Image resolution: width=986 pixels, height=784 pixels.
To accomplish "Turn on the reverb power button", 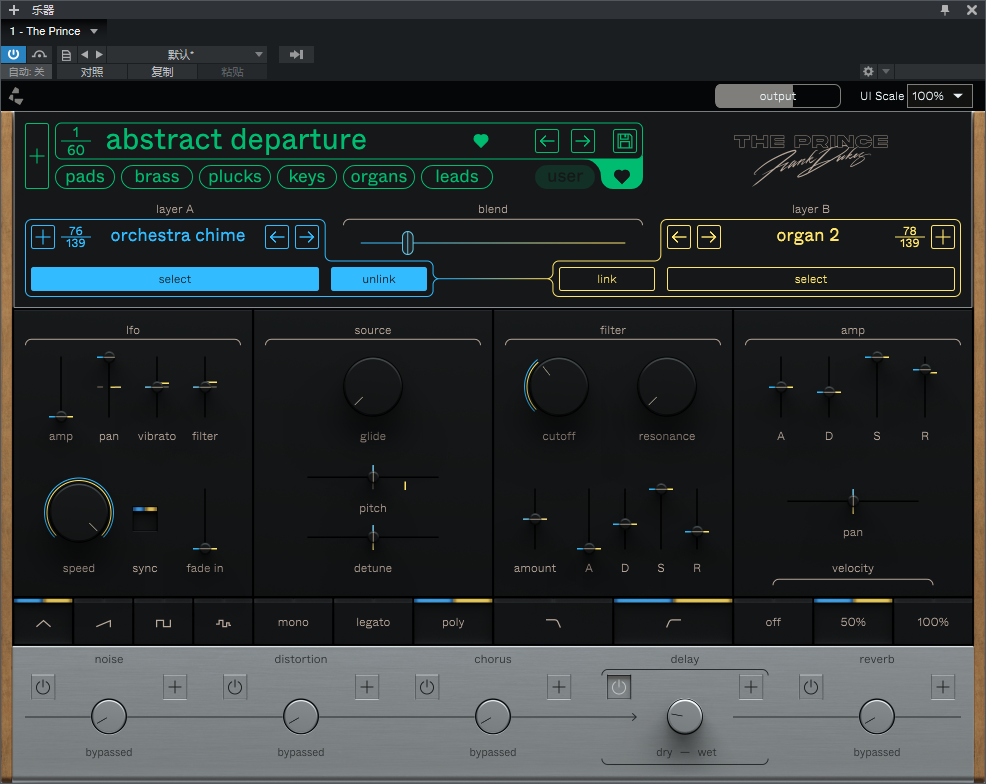I will click(x=811, y=687).
